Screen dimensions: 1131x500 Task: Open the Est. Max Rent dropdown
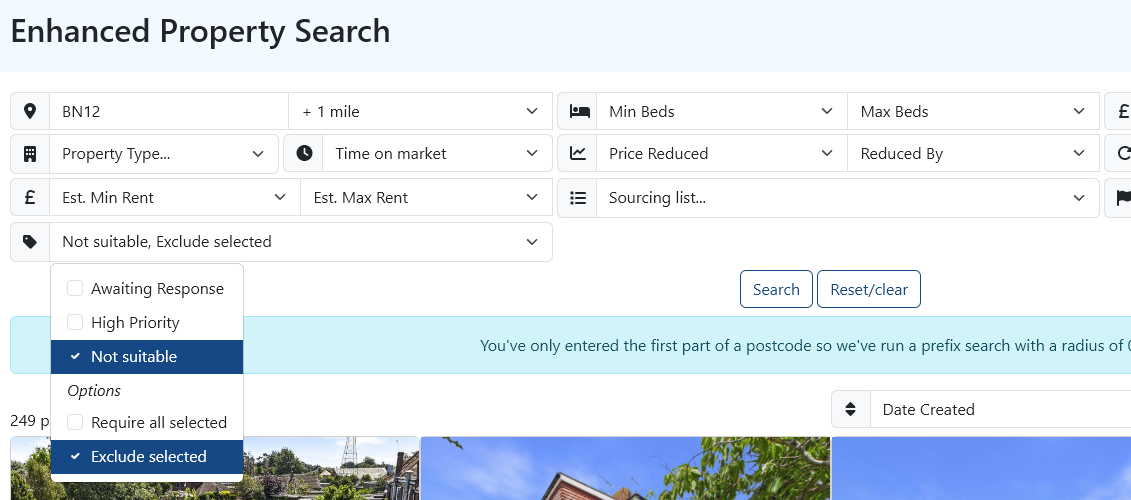[426, 197]
